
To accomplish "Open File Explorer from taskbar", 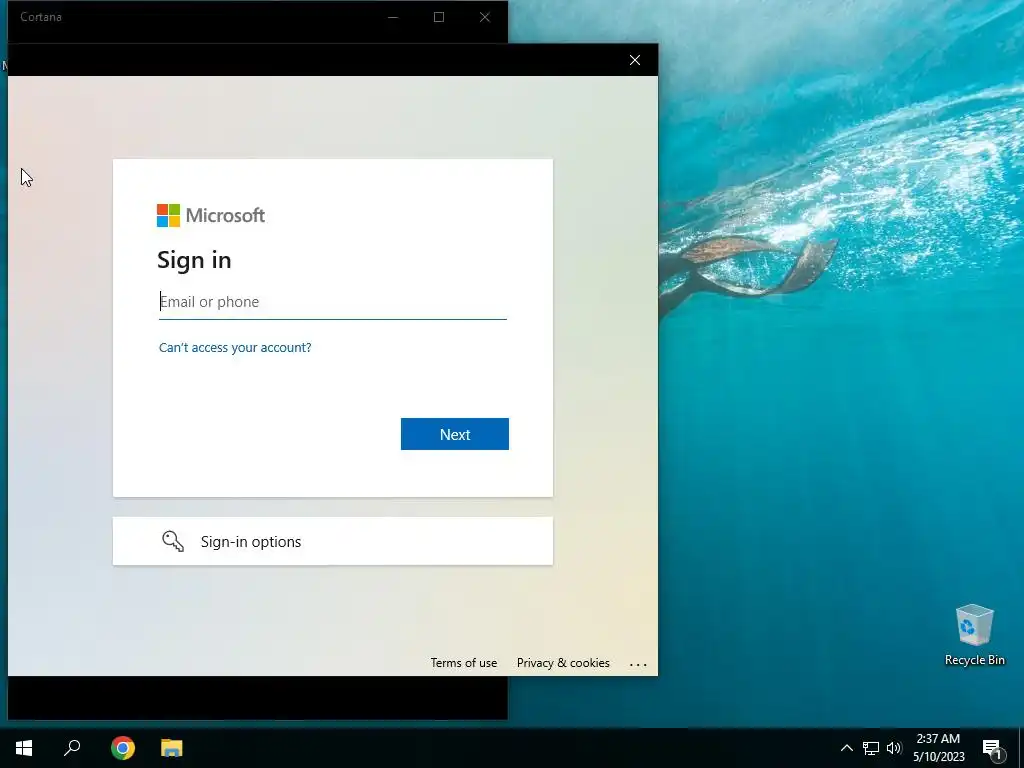I will coord(172,748).
